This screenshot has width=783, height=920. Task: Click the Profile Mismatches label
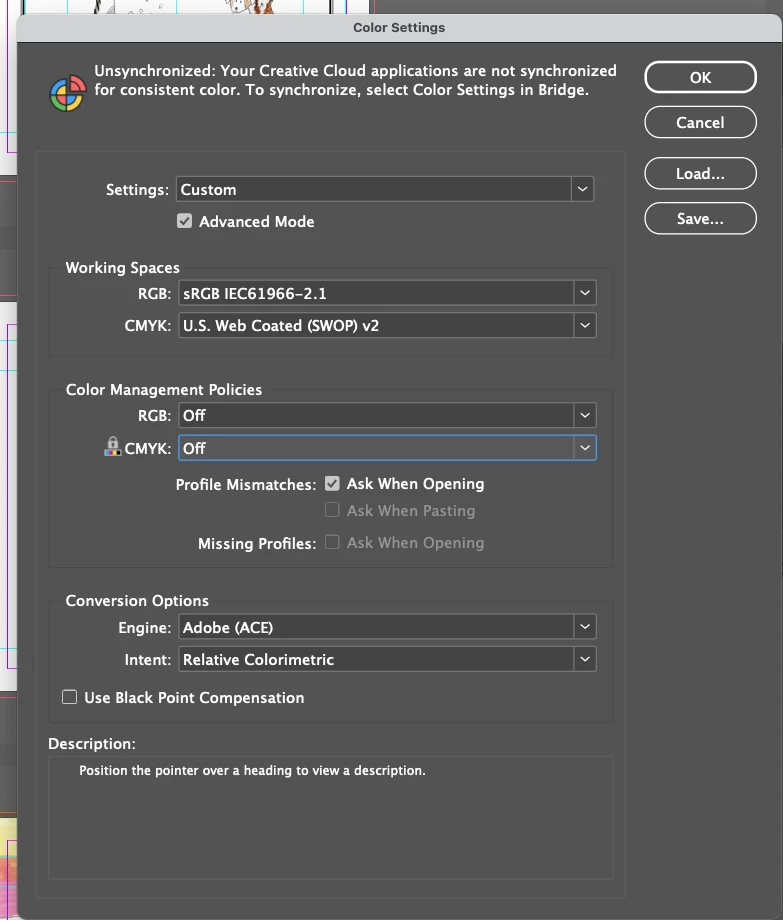[x=246, y=485]
